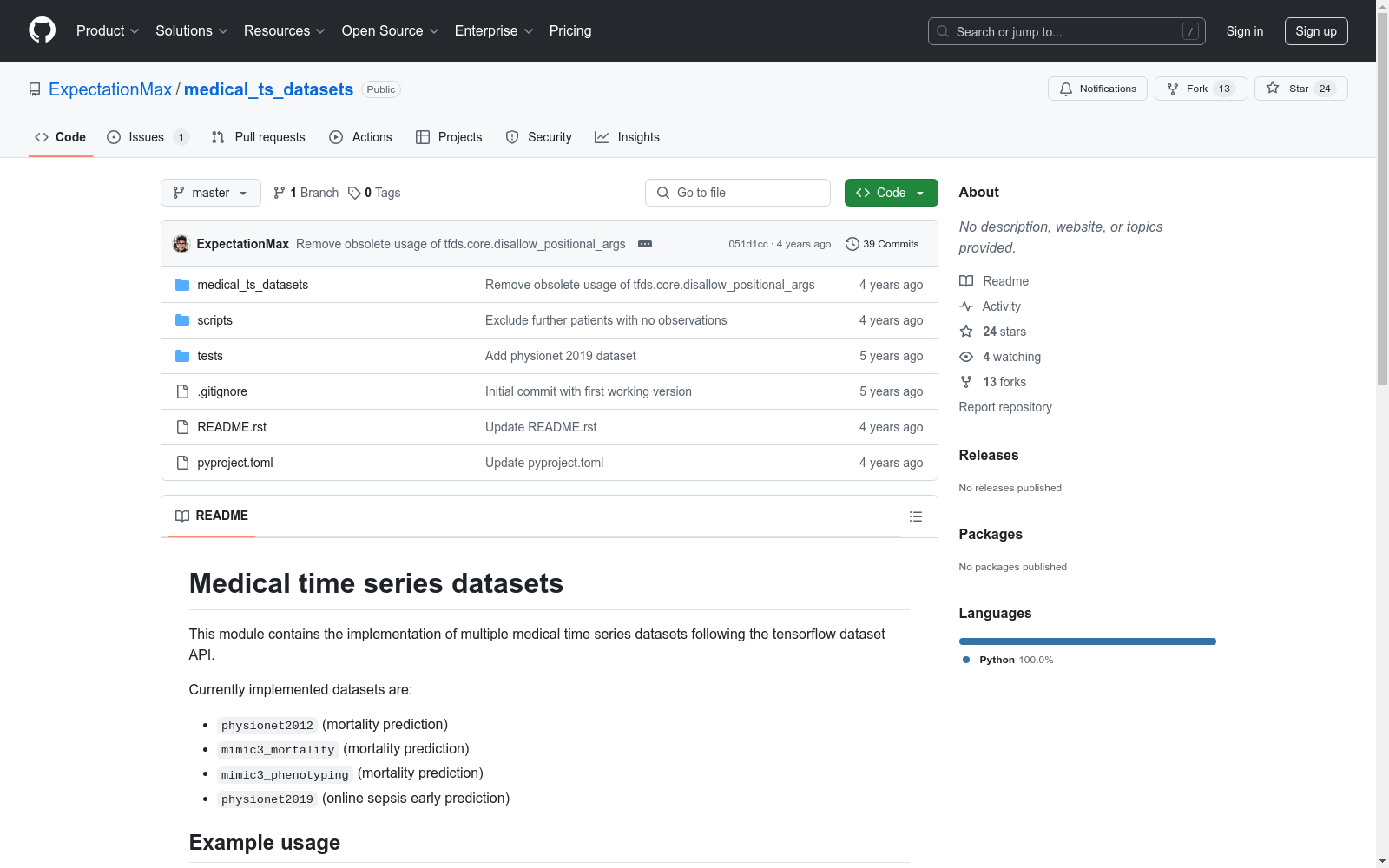Switch to the Actions tab

pos(361,137)
